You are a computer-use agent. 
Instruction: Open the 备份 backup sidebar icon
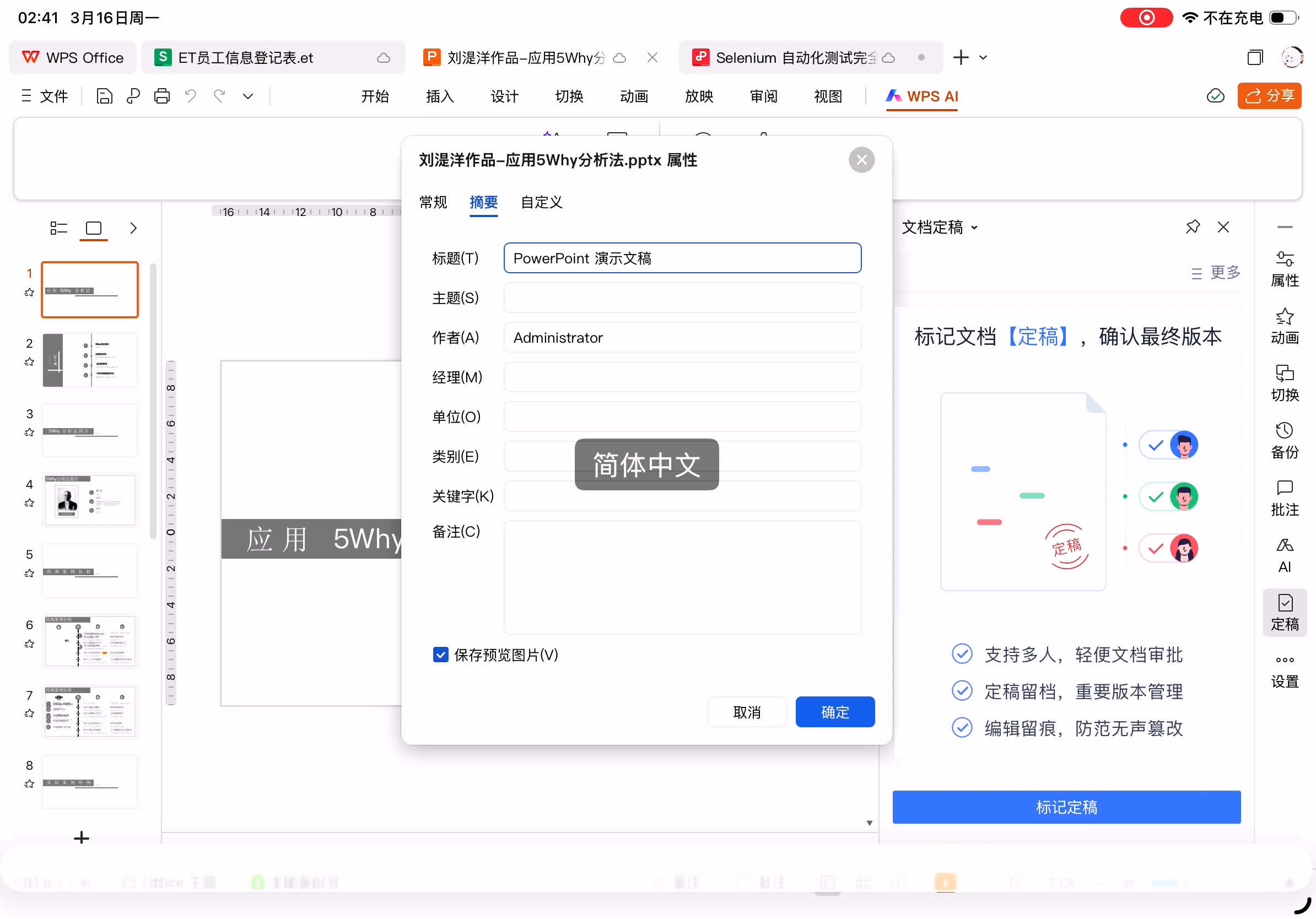(x=1284, y=441)
